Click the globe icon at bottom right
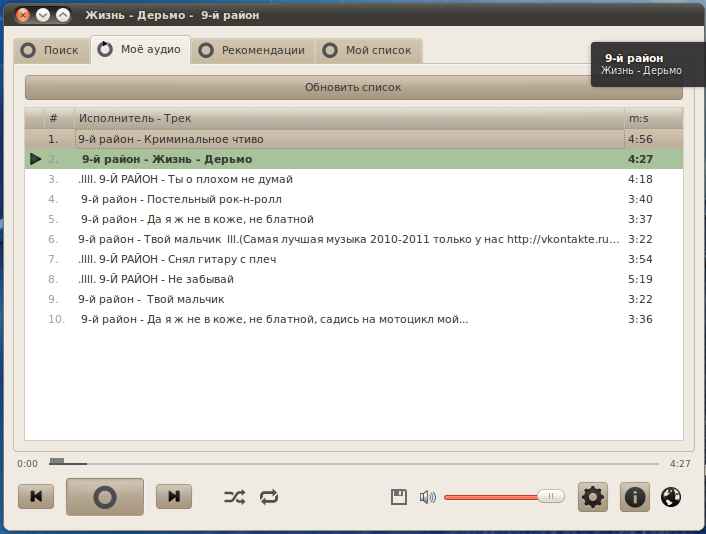Screen dimensions: 706x534 pos(672,496)
